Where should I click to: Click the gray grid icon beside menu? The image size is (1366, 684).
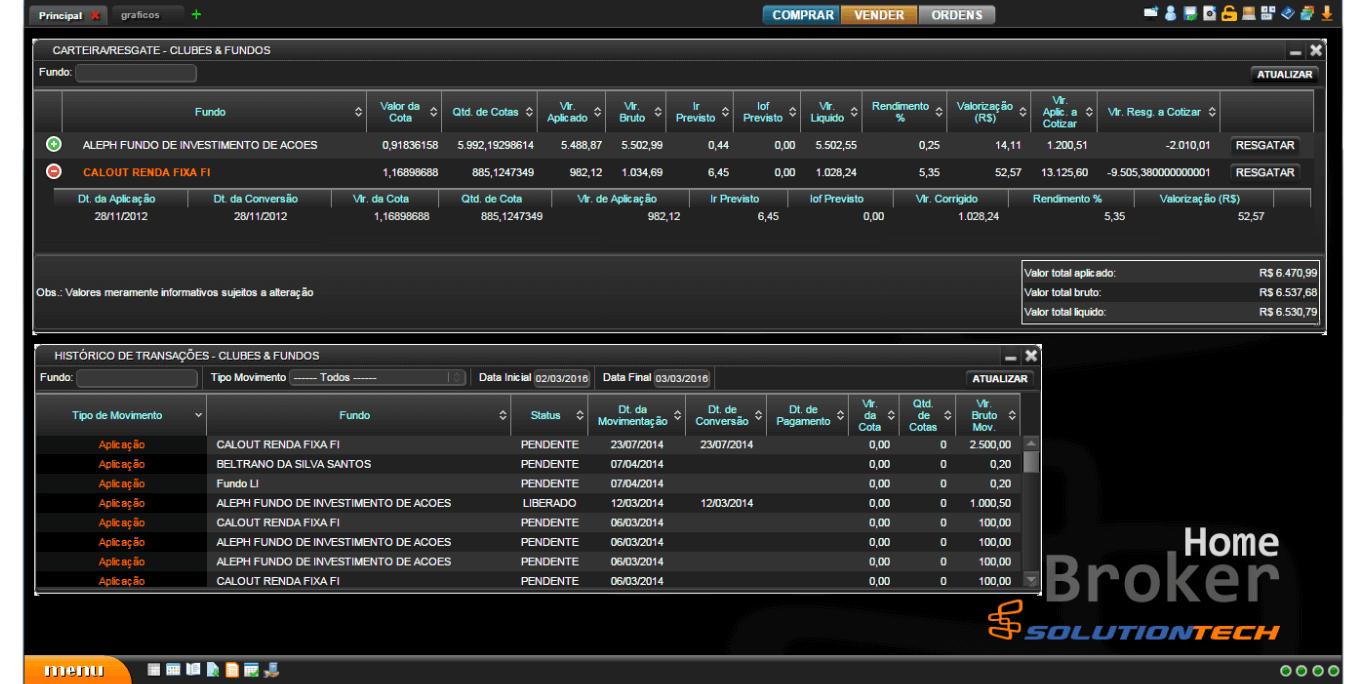(154, 670)
